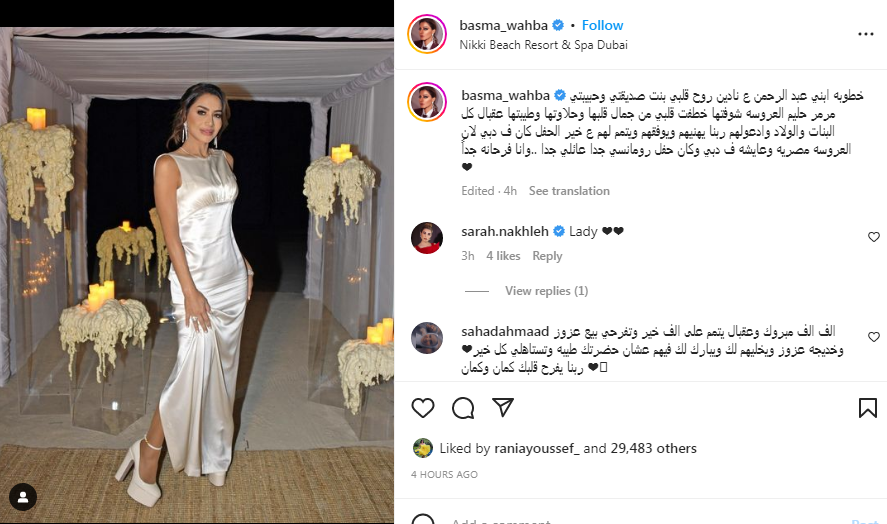This screenshot has width=887, height=524.
Task: Reply to sarah.nakhleh's comment
Action: pyautogui.click(x=547, y=256)
